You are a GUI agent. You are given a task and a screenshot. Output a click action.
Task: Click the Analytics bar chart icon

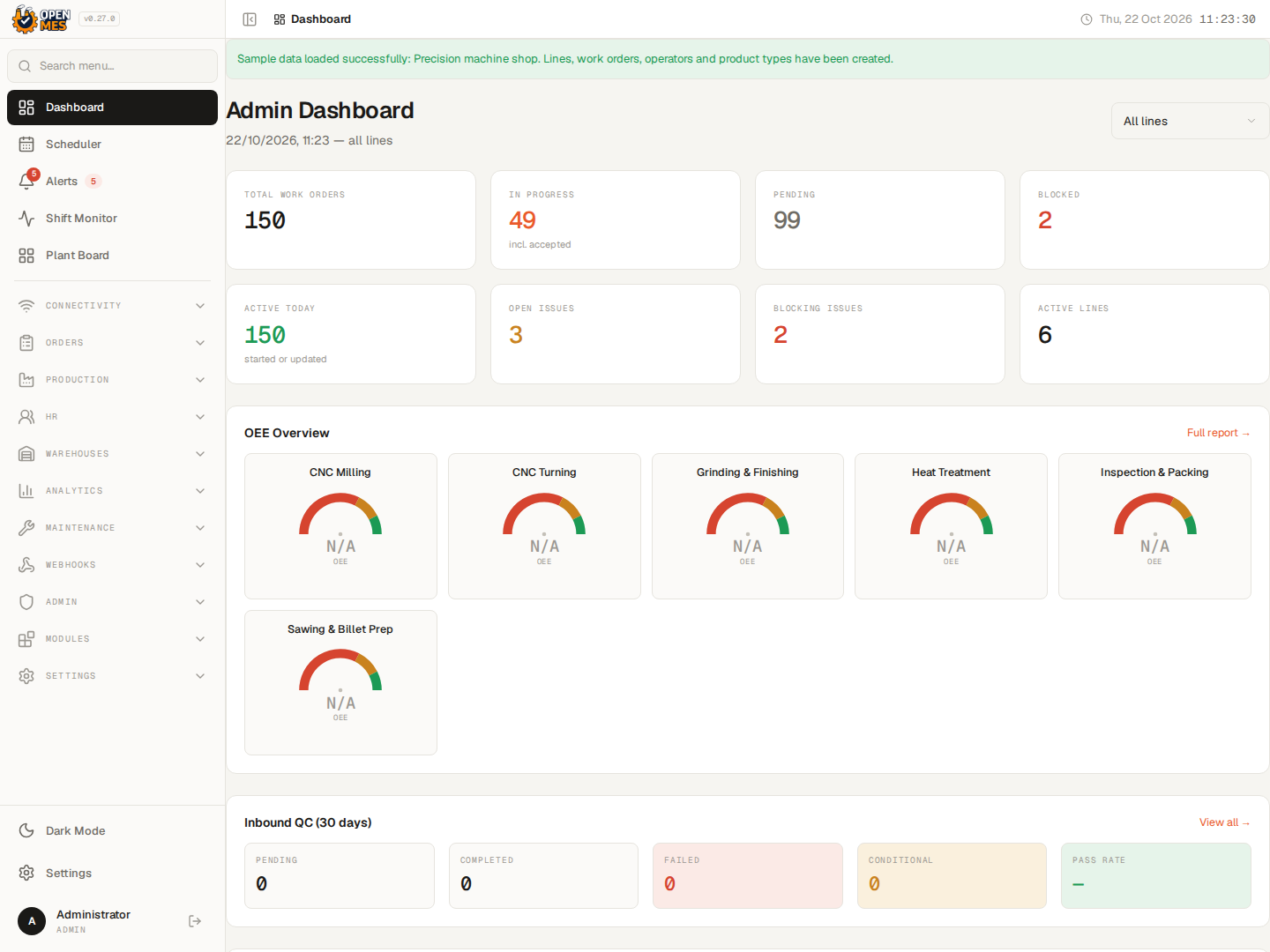pyautogui.click(x=26, y=491)
